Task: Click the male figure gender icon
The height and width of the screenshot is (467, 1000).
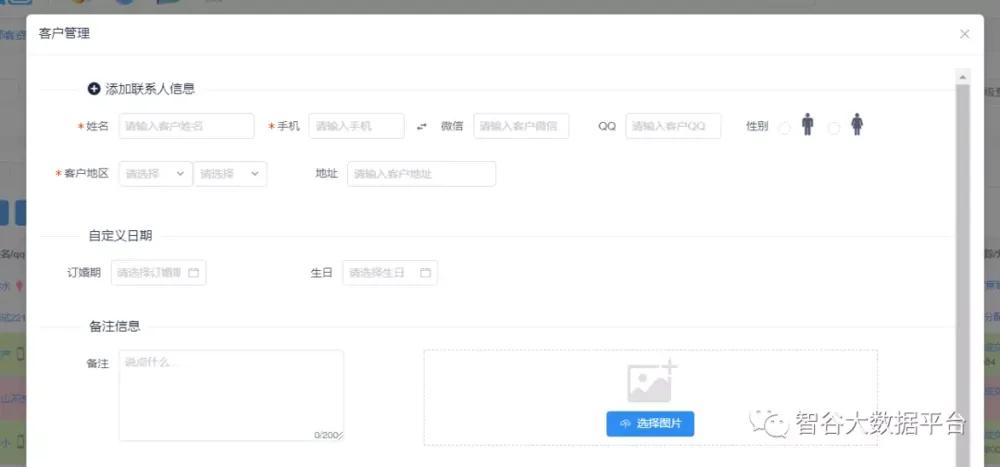Action: pyautogui.click(x=807, y=125)
